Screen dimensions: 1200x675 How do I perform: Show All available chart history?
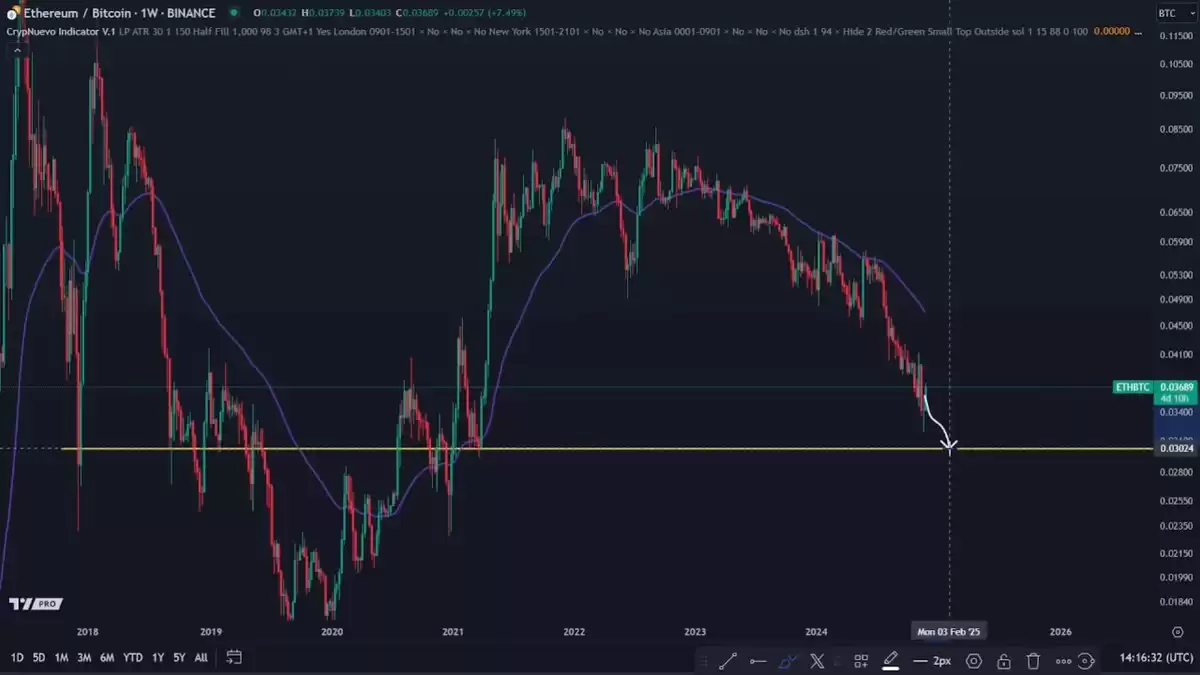click(x=201, y=657)
